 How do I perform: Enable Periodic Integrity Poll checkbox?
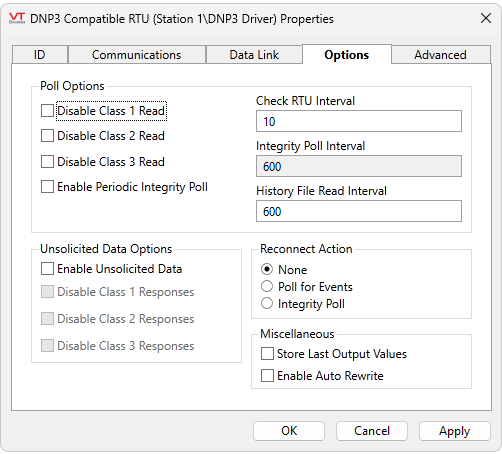coord(47,187)
